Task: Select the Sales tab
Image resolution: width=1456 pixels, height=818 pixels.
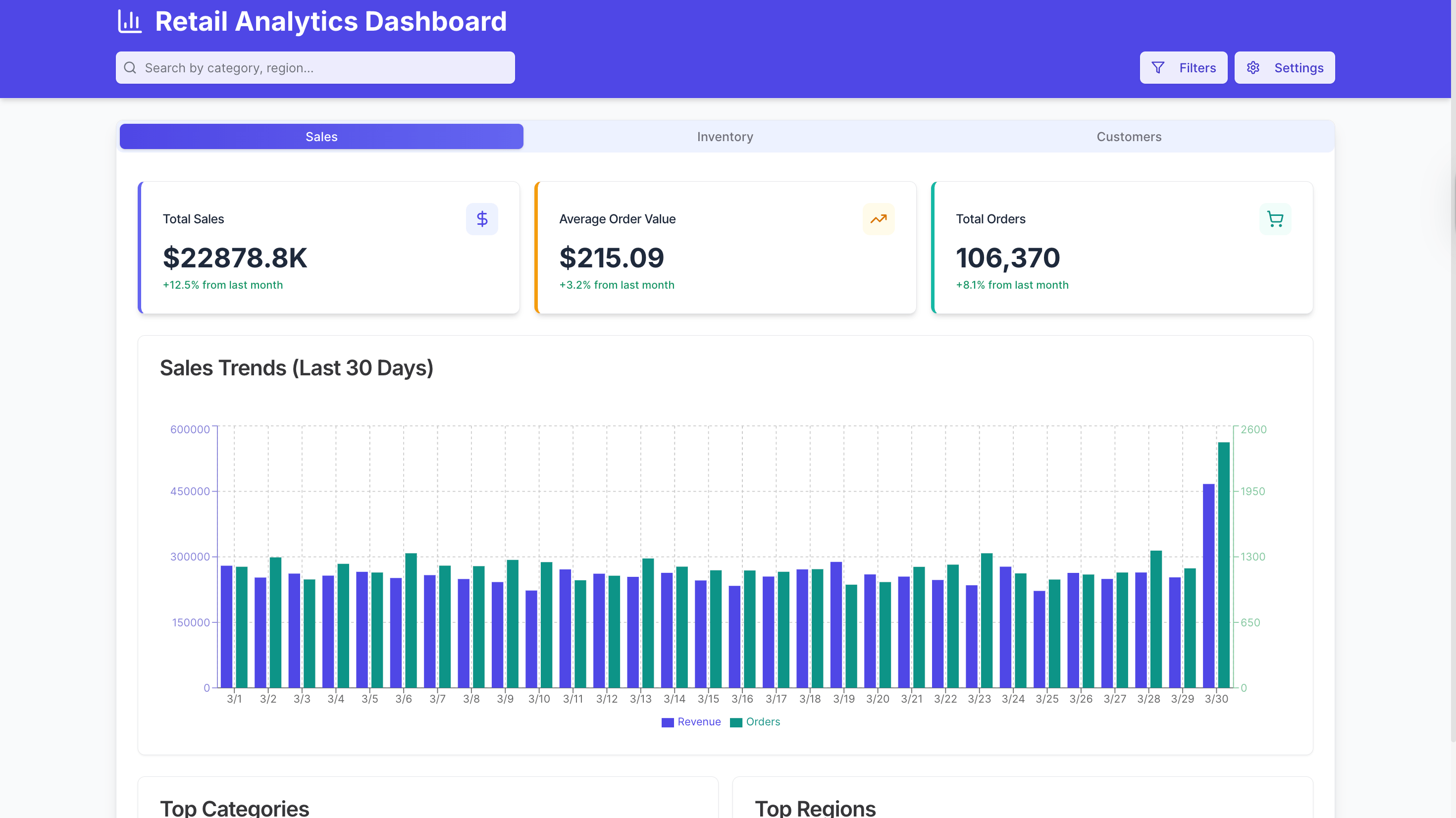Action: pyautogui.click(x=321, y=136)
